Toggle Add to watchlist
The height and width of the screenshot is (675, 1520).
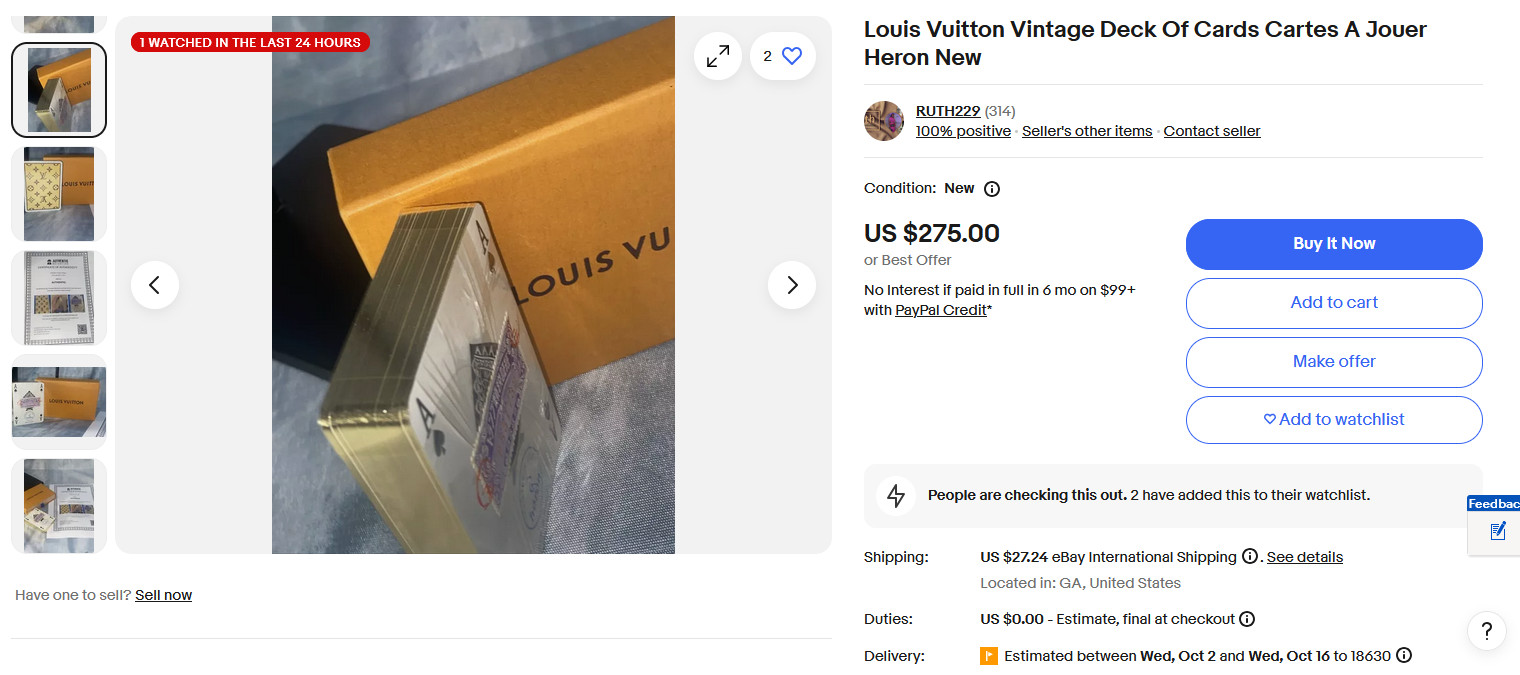coord(1334,420)
